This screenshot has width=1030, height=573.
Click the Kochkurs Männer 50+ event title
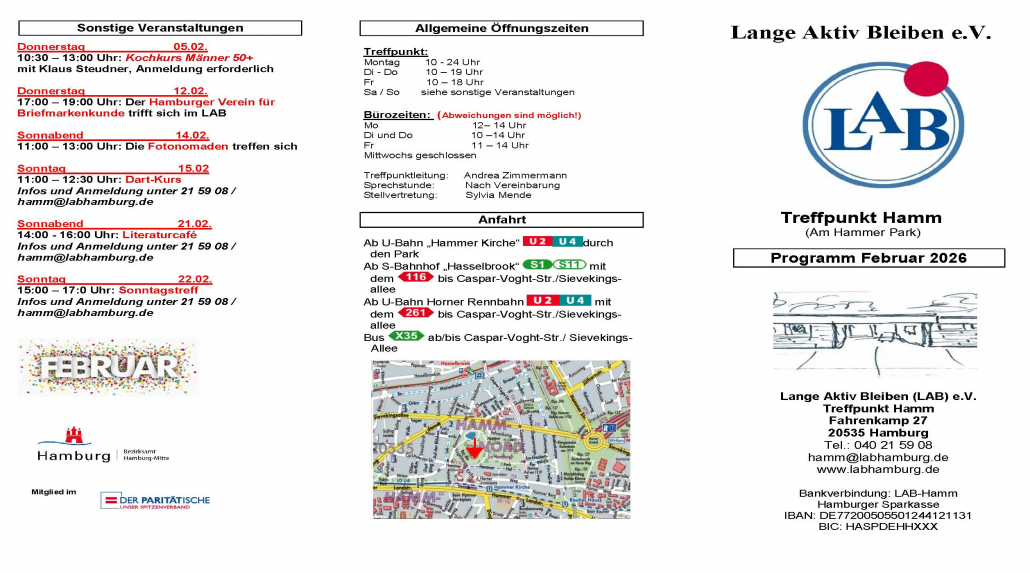[189, 58]
